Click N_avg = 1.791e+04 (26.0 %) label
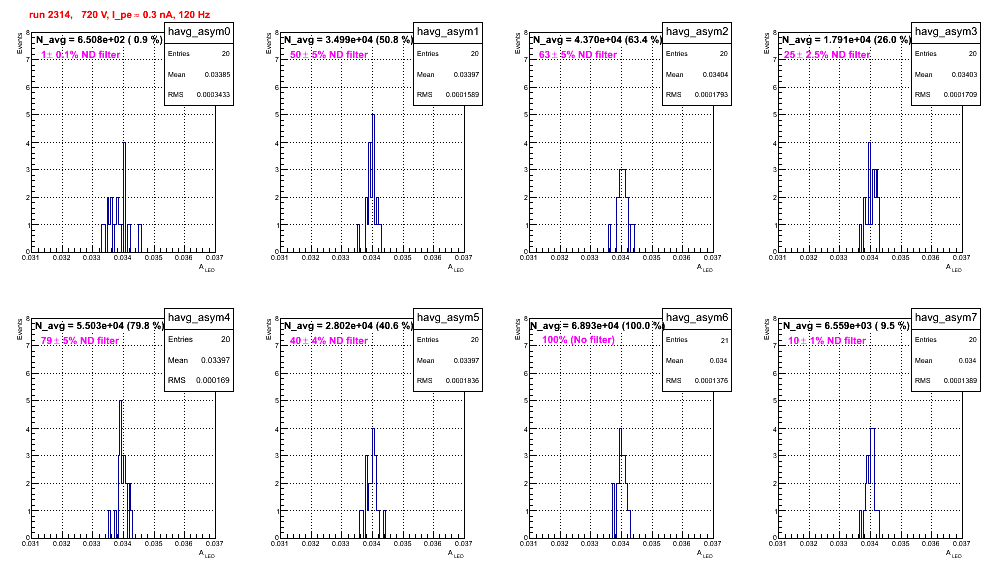996x572 pixels. (846, 40)
